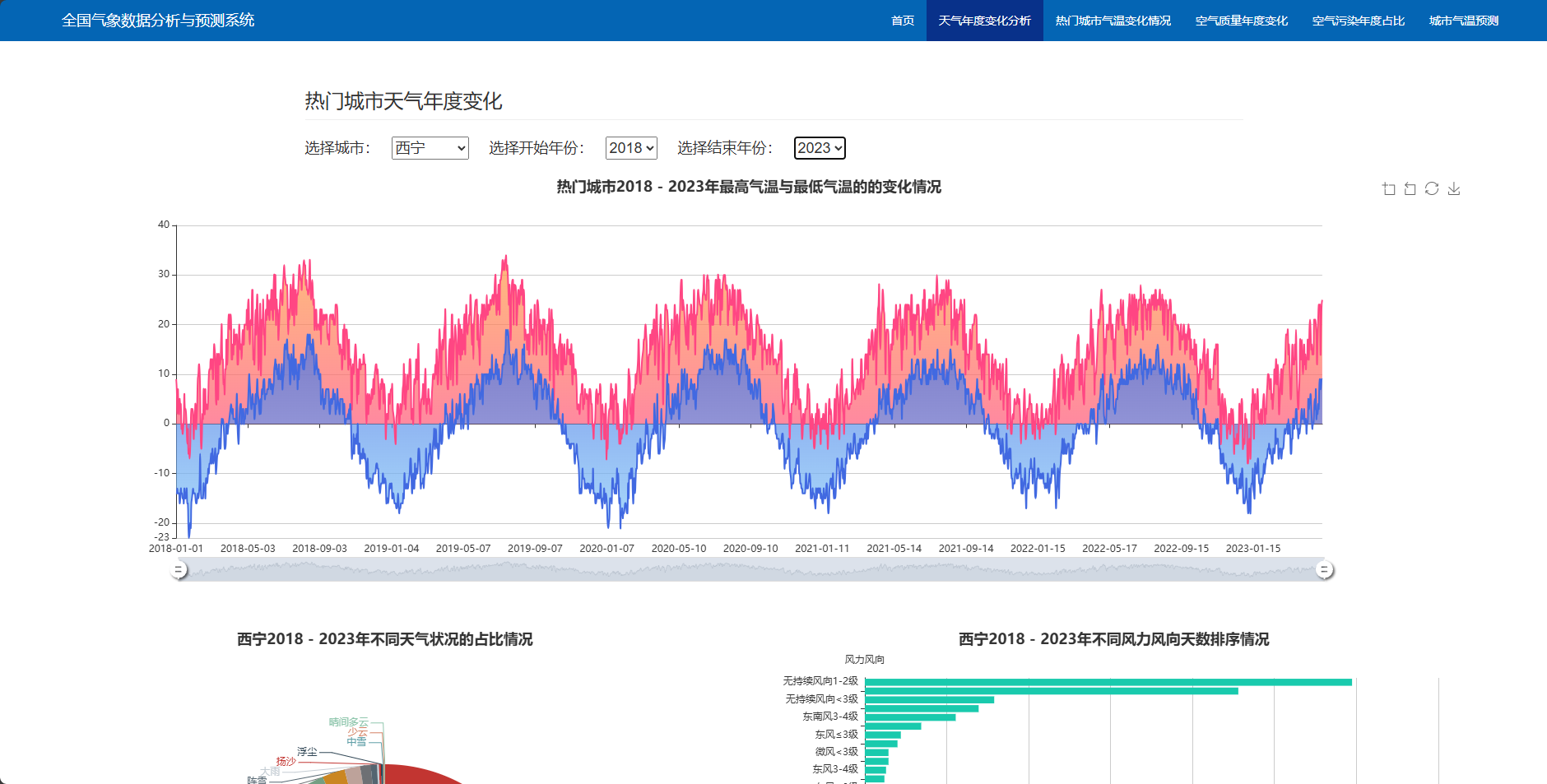Image resolution: width=1547 pixels, height=784 pixels.
Task: Open the end year dropdown 2023
Action: pos(820,148)
